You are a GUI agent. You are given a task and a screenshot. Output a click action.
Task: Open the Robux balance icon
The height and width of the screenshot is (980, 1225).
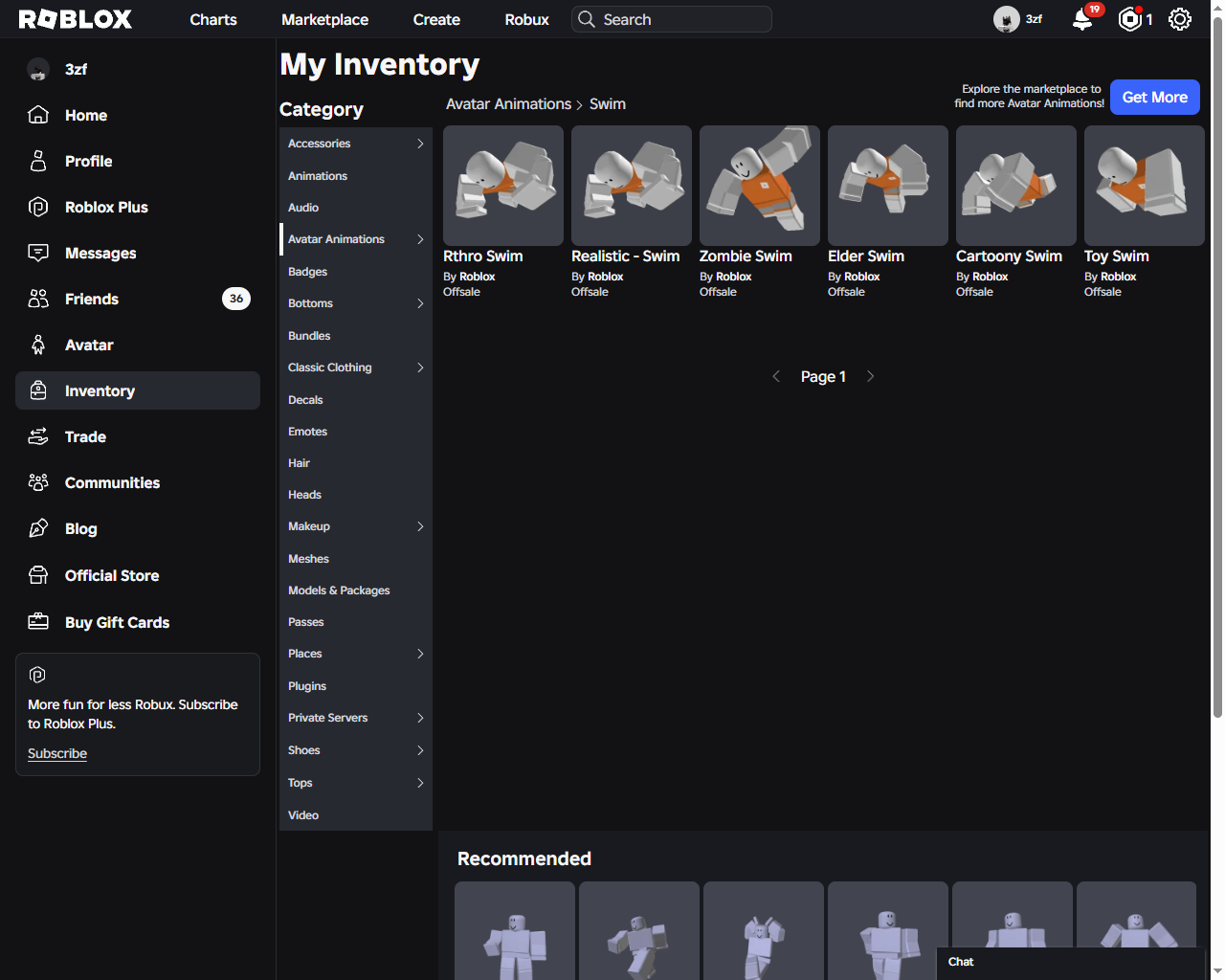coord(1130,19)
